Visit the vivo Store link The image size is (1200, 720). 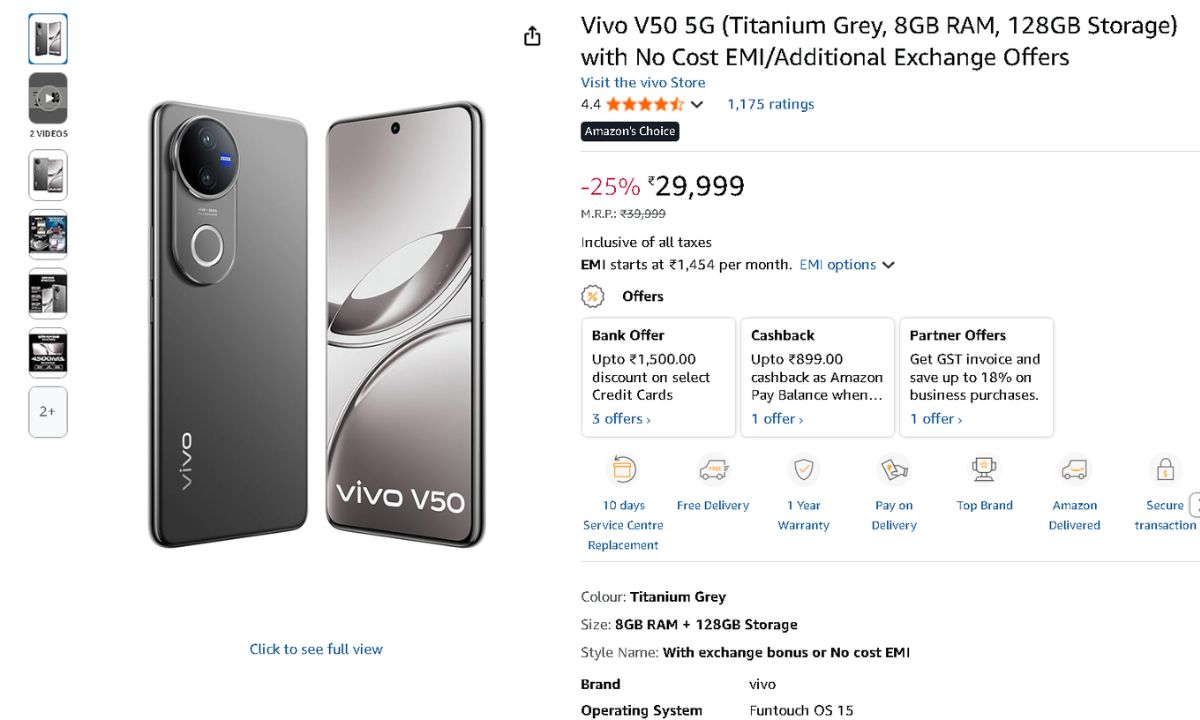tap(643, 83)
